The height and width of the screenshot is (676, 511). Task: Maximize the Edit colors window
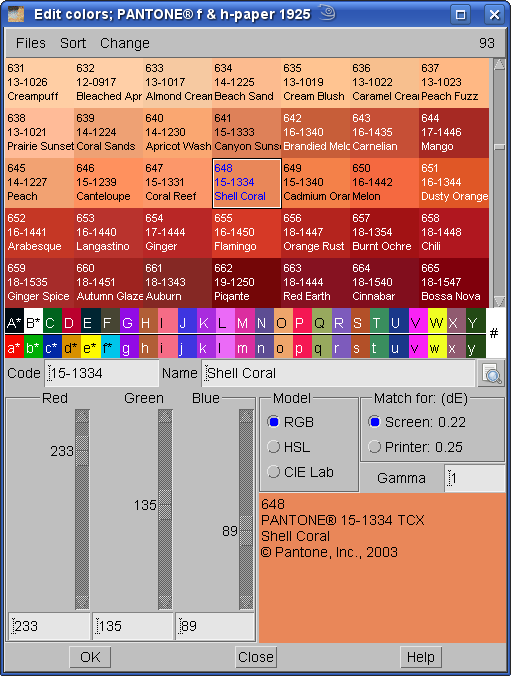[x=461, y=15]
